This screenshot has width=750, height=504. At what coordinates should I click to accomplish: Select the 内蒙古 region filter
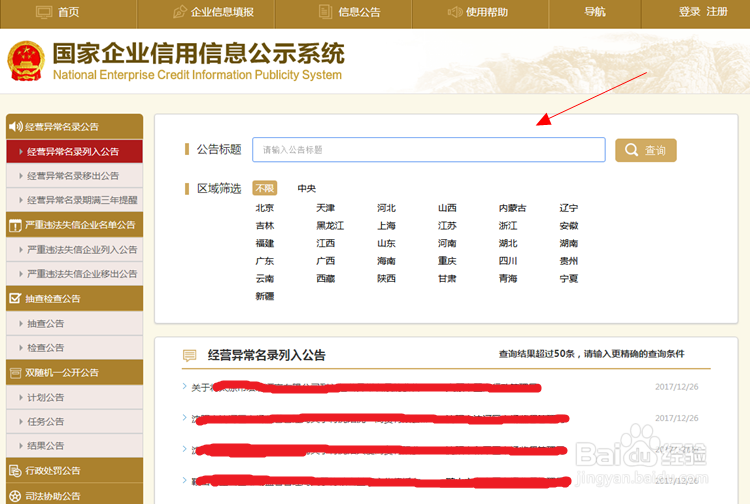[x=512, y=208]
